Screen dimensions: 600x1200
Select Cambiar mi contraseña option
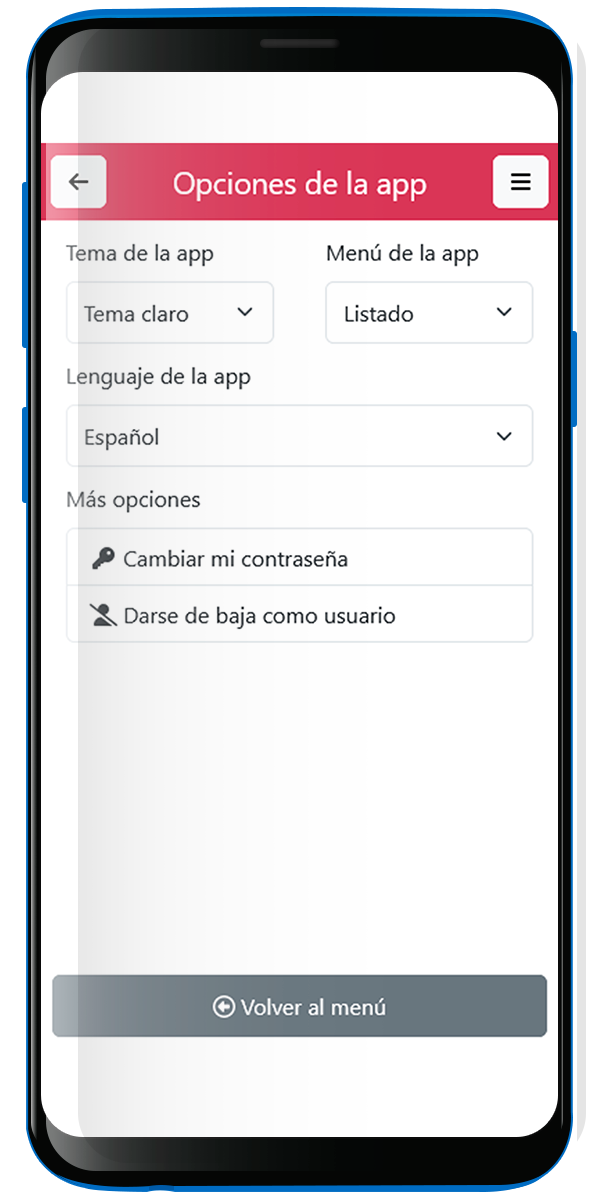pyautogui.click(x=299, y=558)
